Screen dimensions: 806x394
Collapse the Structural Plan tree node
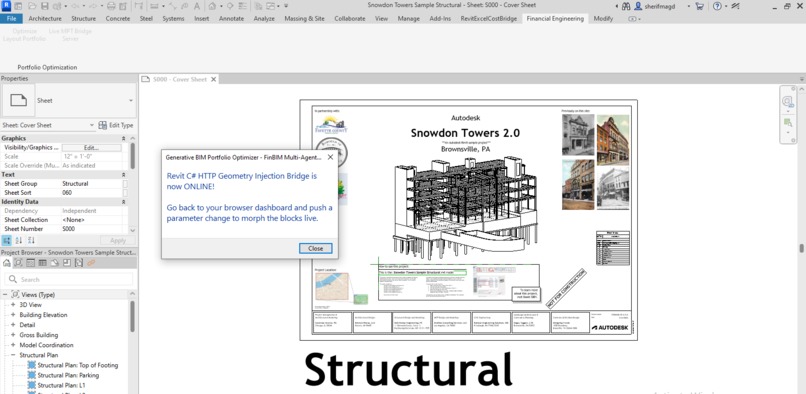click(13, 355)
